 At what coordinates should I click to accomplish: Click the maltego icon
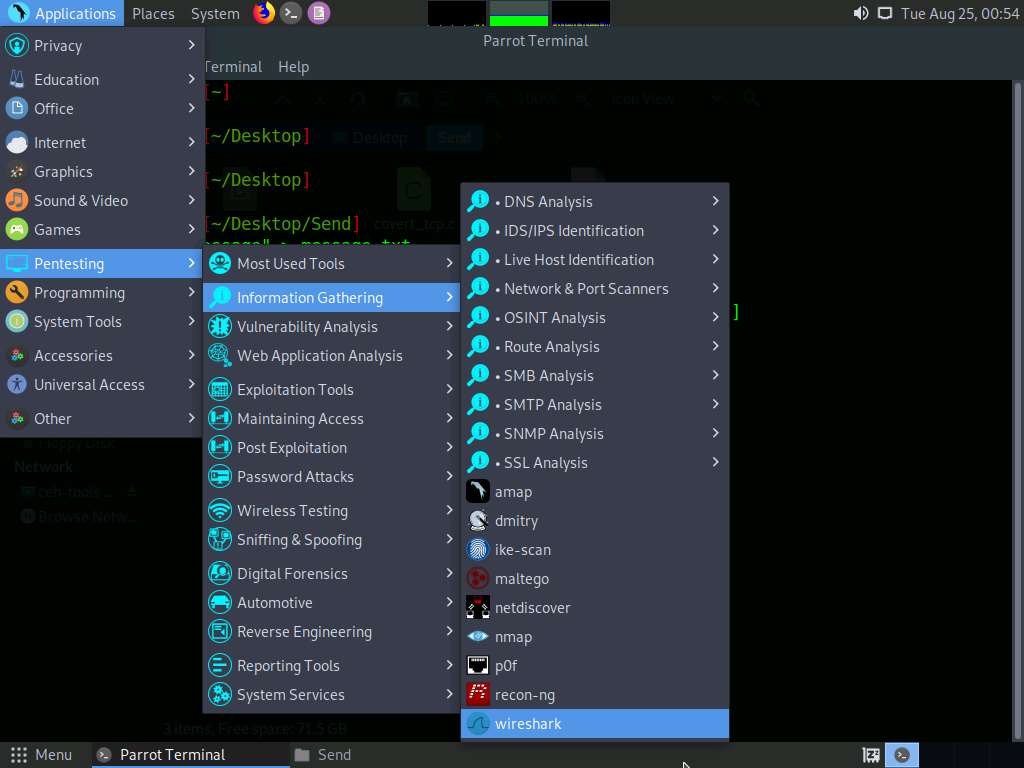[477, 579]
